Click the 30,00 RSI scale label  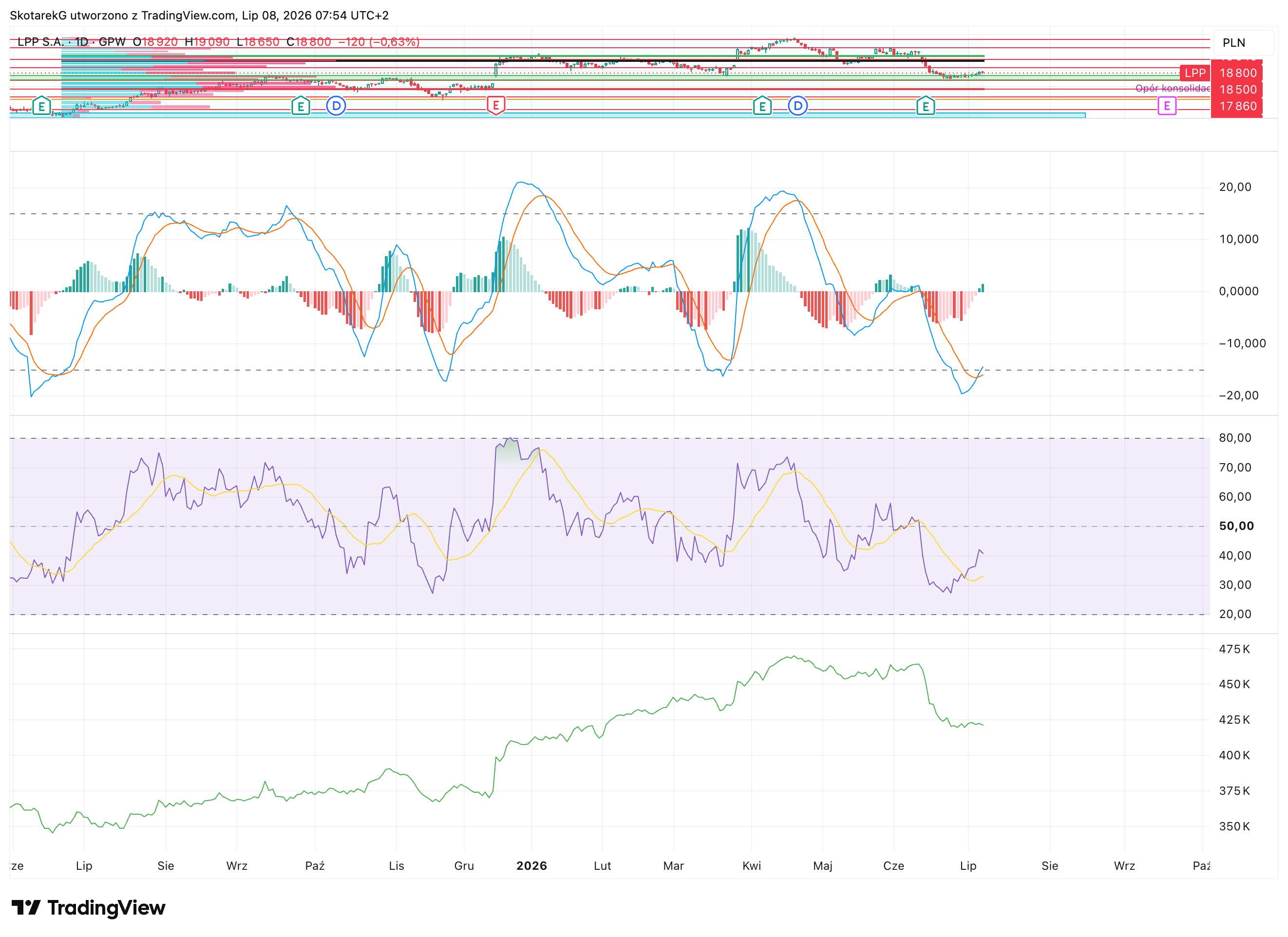click(x=1235, y=585)
